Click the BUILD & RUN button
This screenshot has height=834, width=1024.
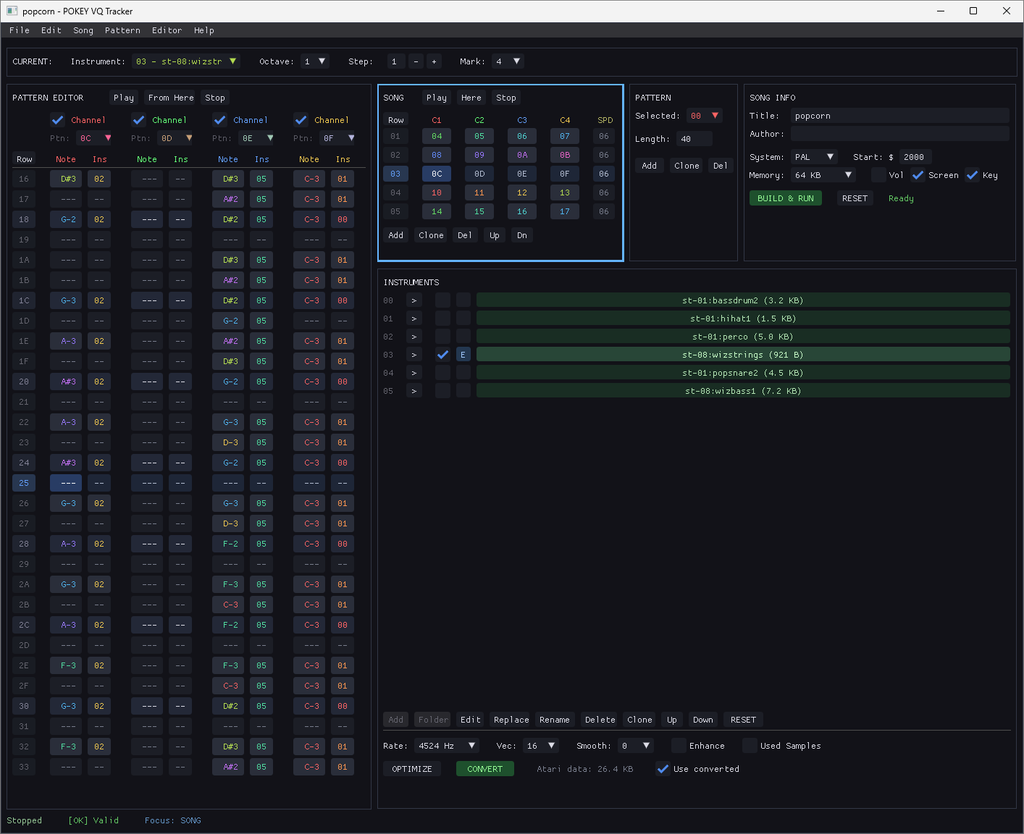pyautogui.click(x=784, y=198)
